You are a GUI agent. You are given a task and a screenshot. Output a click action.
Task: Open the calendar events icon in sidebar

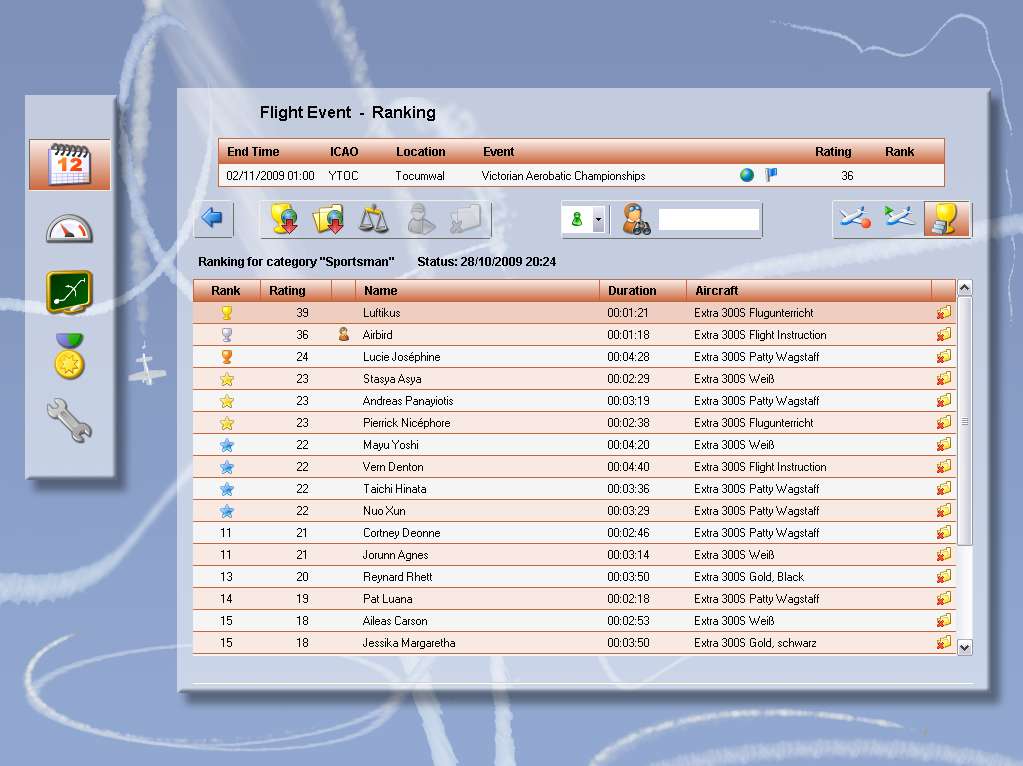pyautogui.click(x=70, y=164)
